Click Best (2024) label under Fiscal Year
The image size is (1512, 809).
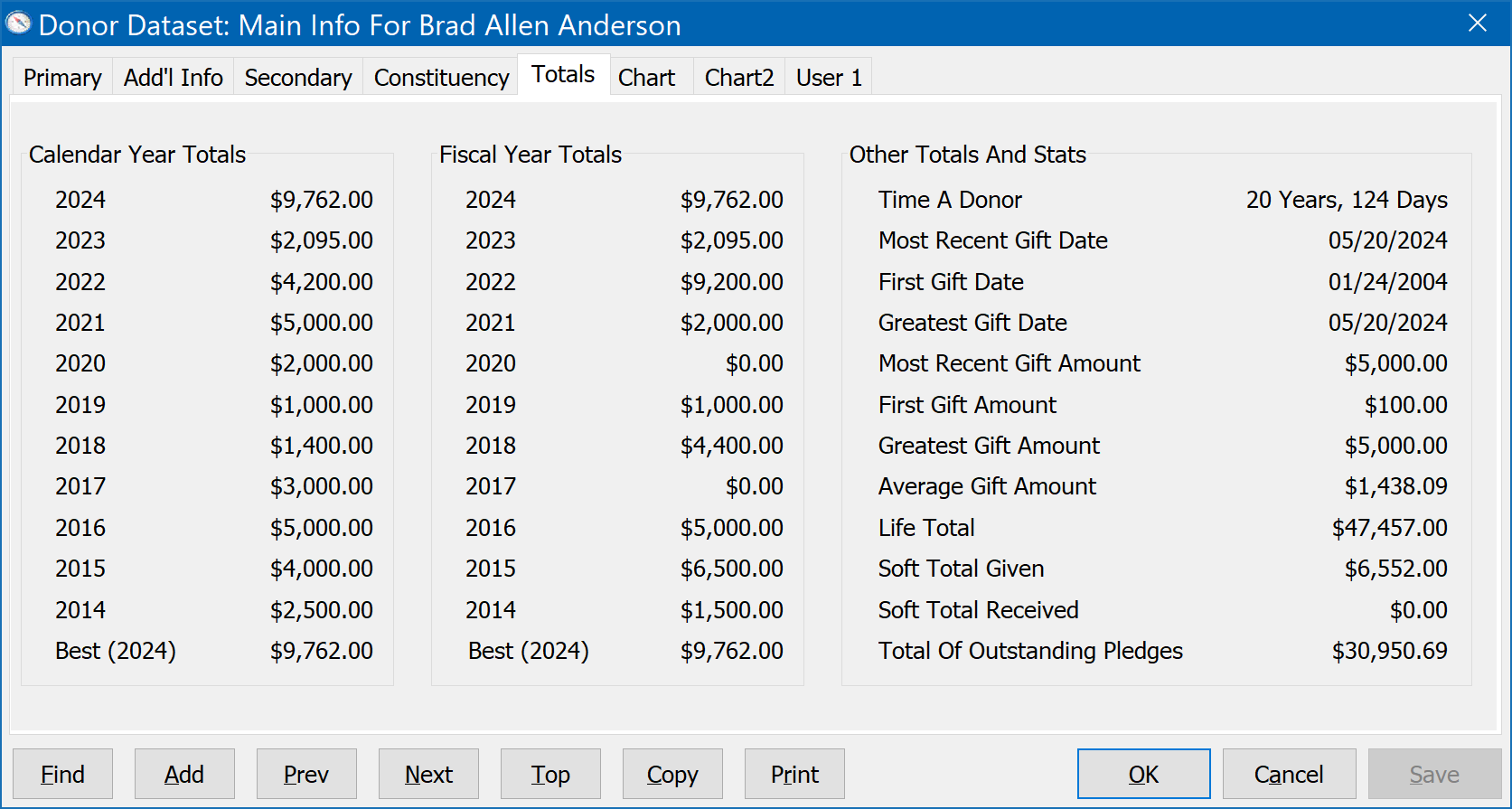point(529,651)
